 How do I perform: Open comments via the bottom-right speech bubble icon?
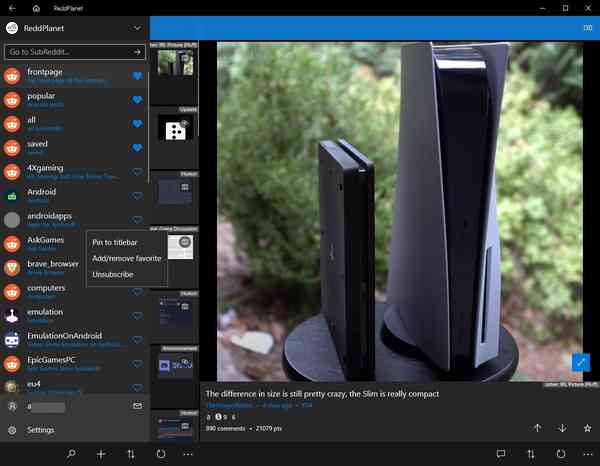click(x=501, y=454)
